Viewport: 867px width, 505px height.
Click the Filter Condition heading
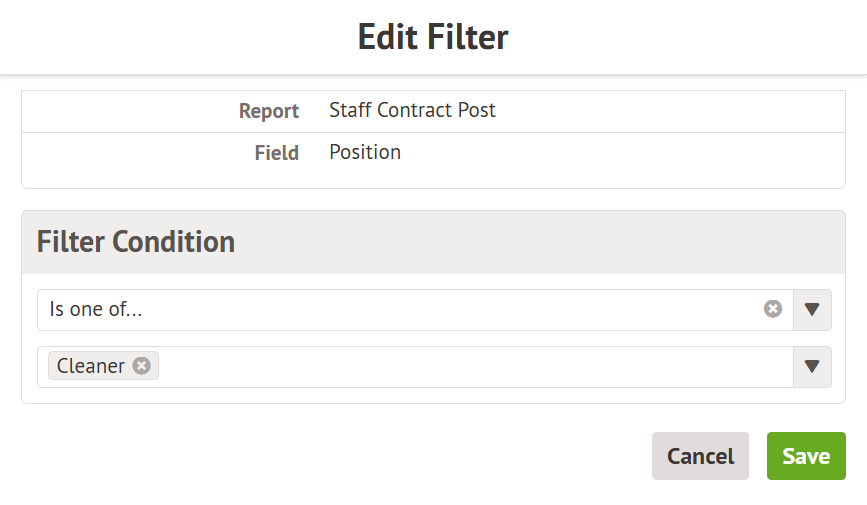(136, 242)
